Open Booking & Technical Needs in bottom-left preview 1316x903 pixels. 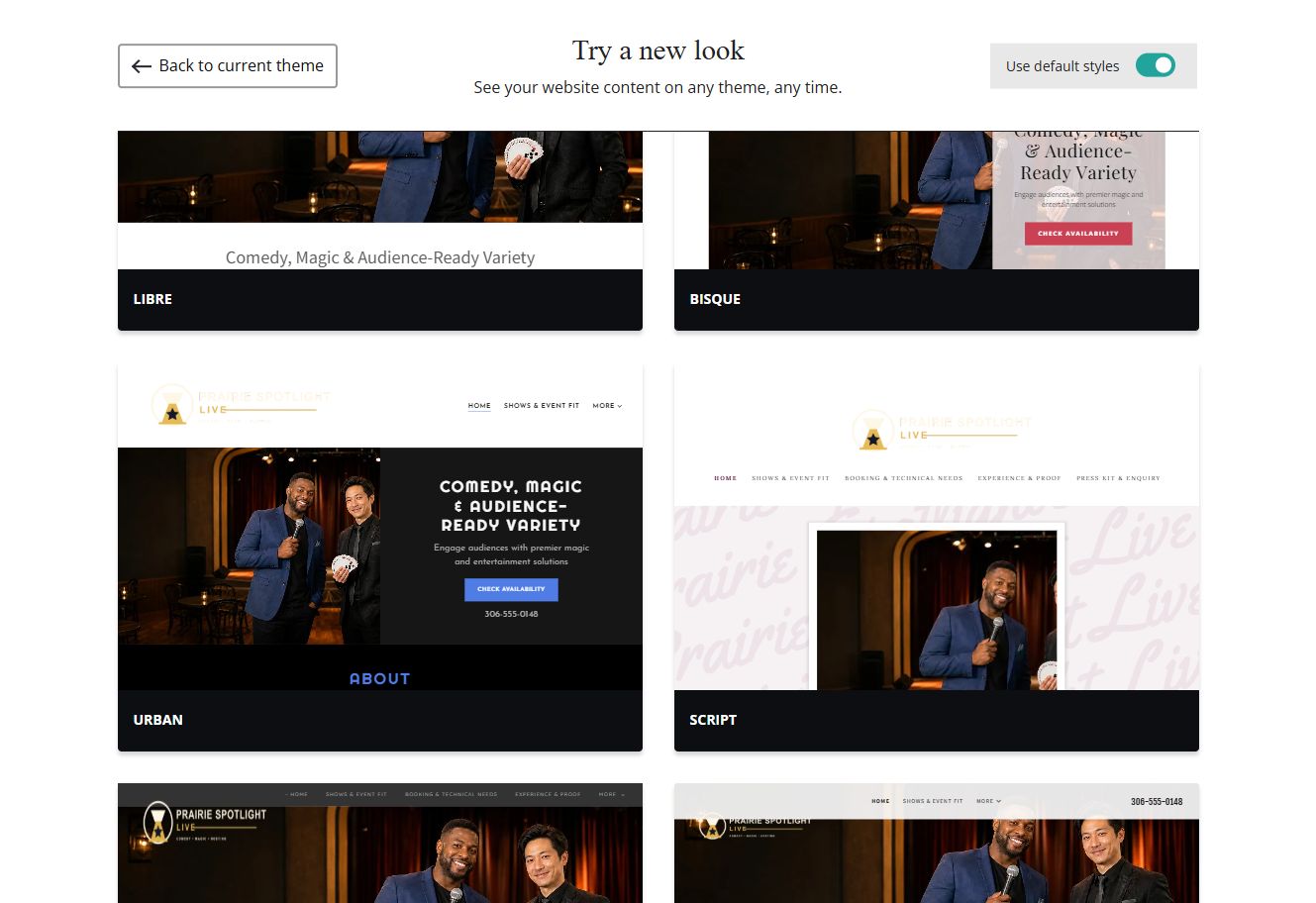click(451, 794)
